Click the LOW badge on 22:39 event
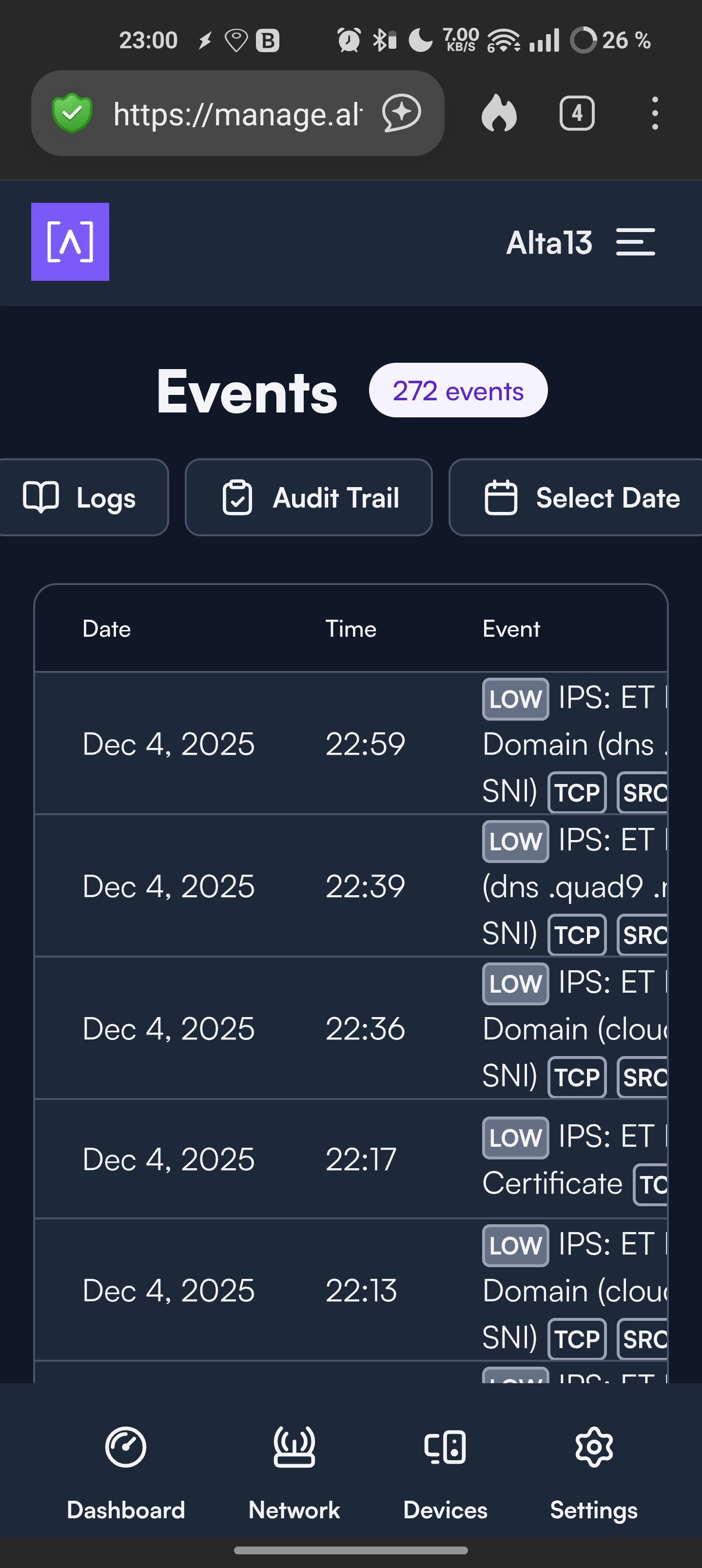Screen dimensions: 702x1568 coord(515,841)
